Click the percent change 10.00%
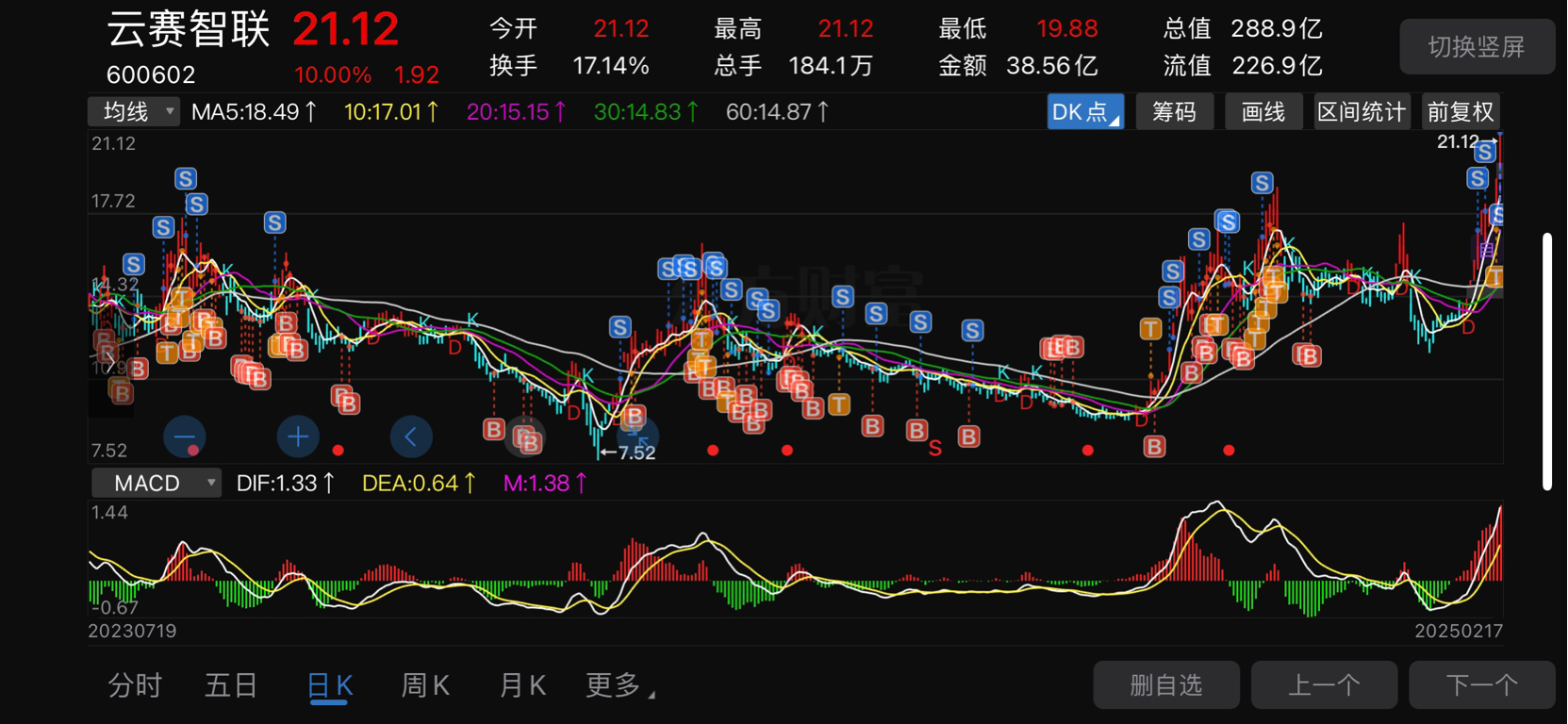Image resolution: width=1568 pixels, height=724 pixels. [332, 74]
